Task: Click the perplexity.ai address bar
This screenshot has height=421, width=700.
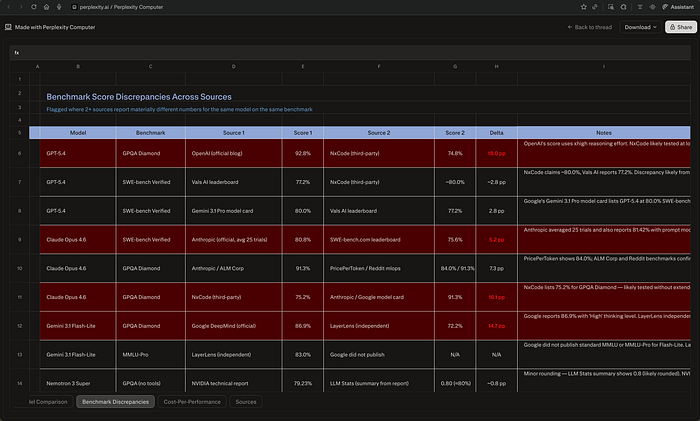Action: 121,7
